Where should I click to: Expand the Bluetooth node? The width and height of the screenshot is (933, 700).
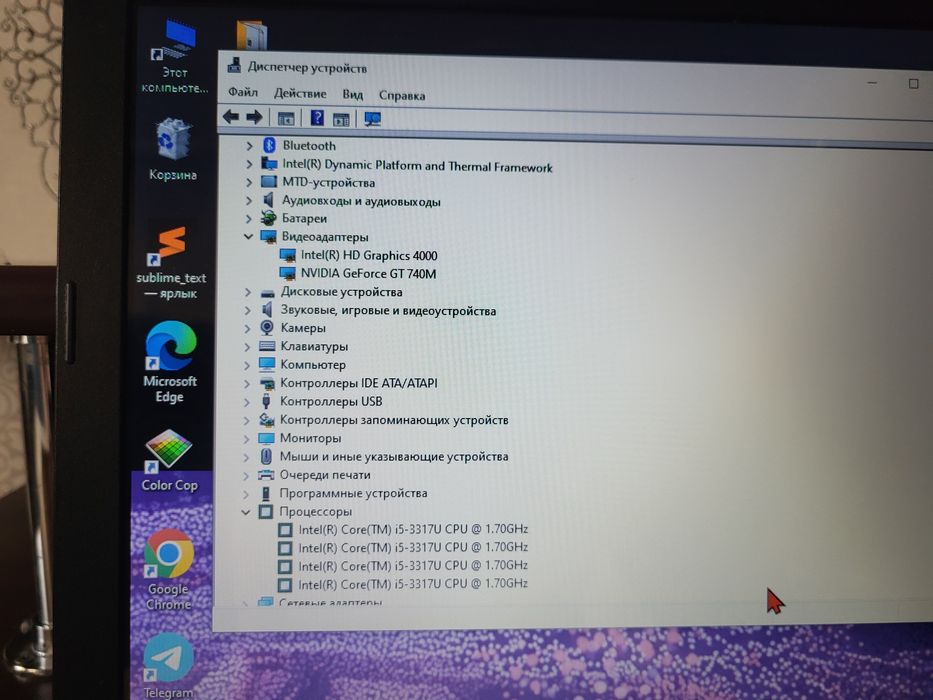coord(249,145)
